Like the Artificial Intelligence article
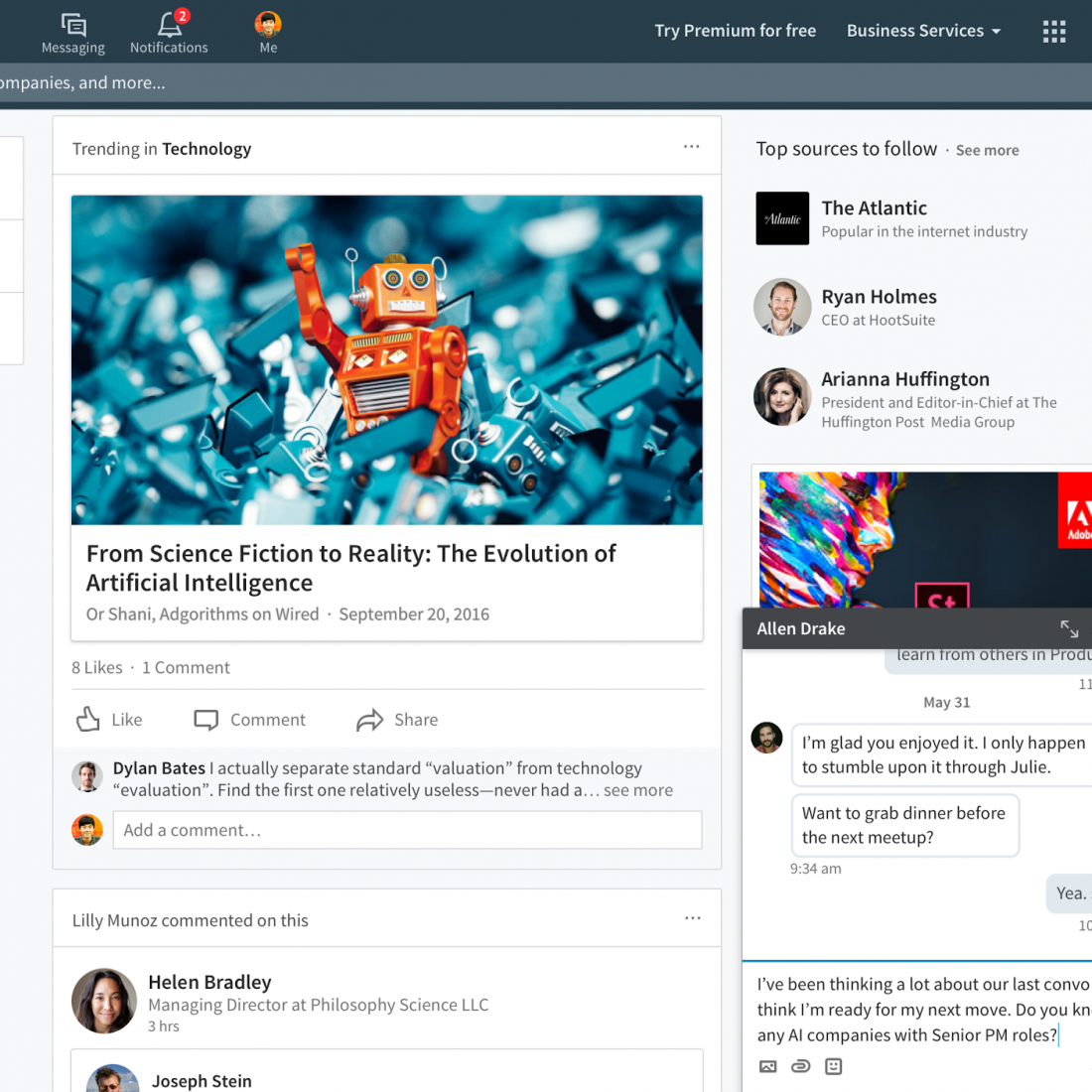Viewport: 1092px width, 1092px height. point(109,720)
